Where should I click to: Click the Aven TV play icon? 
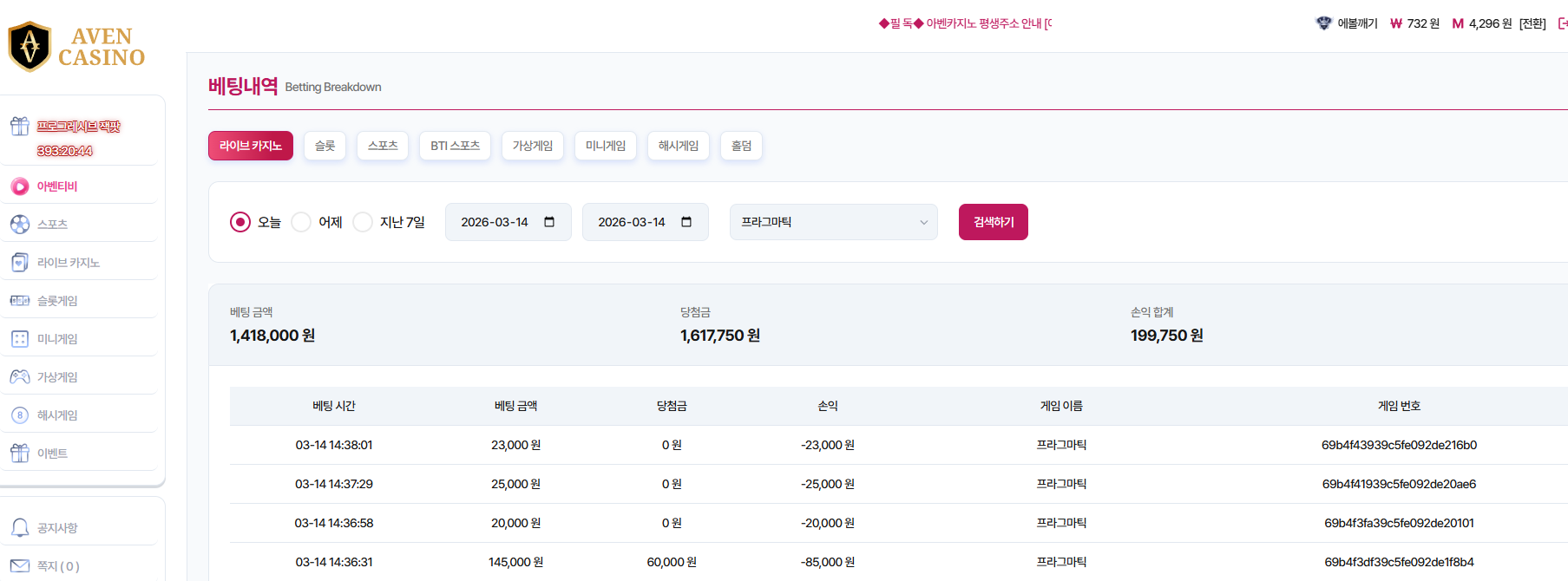coord(19,186)
